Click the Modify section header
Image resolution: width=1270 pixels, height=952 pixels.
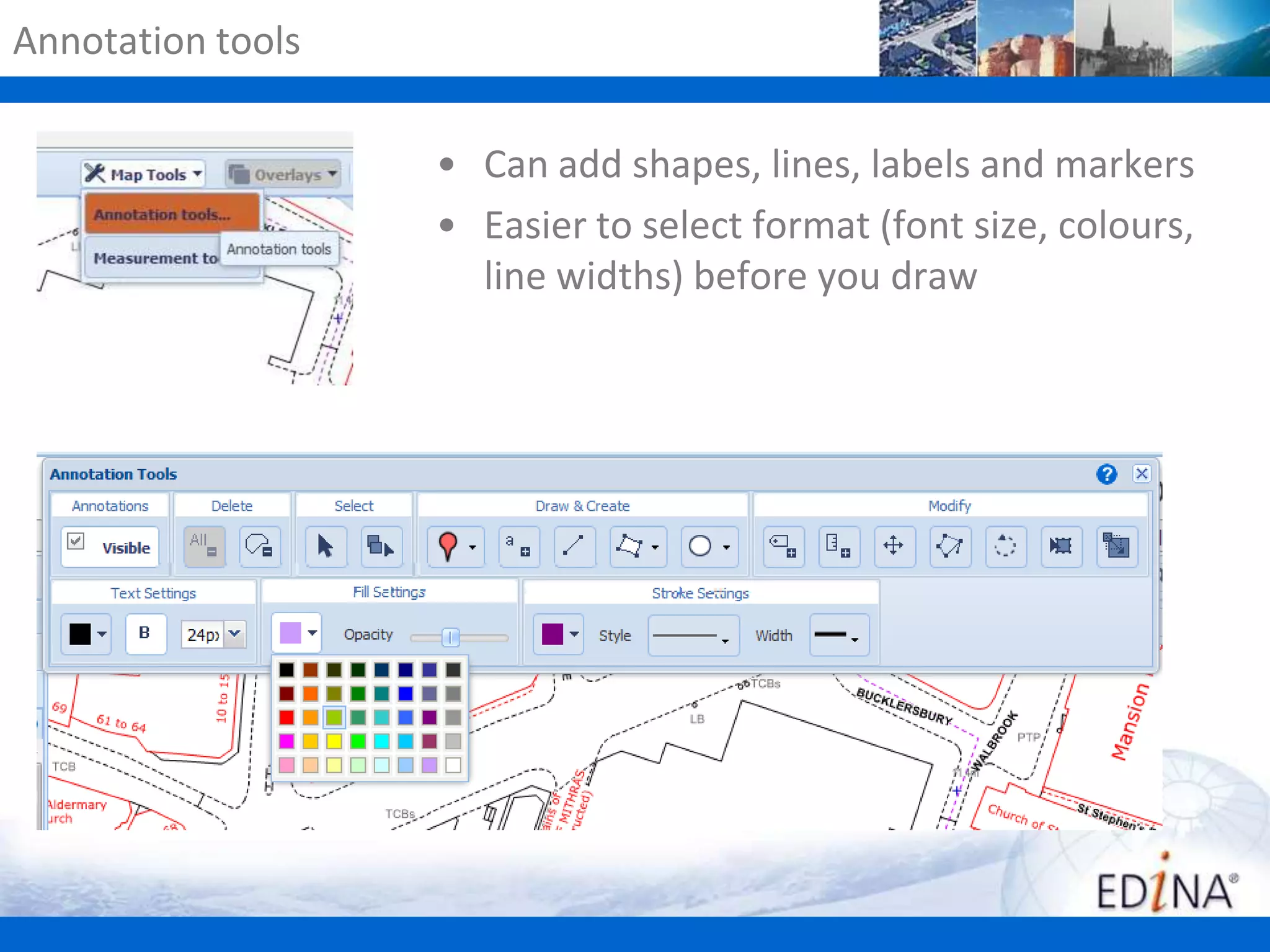point(949,506)
